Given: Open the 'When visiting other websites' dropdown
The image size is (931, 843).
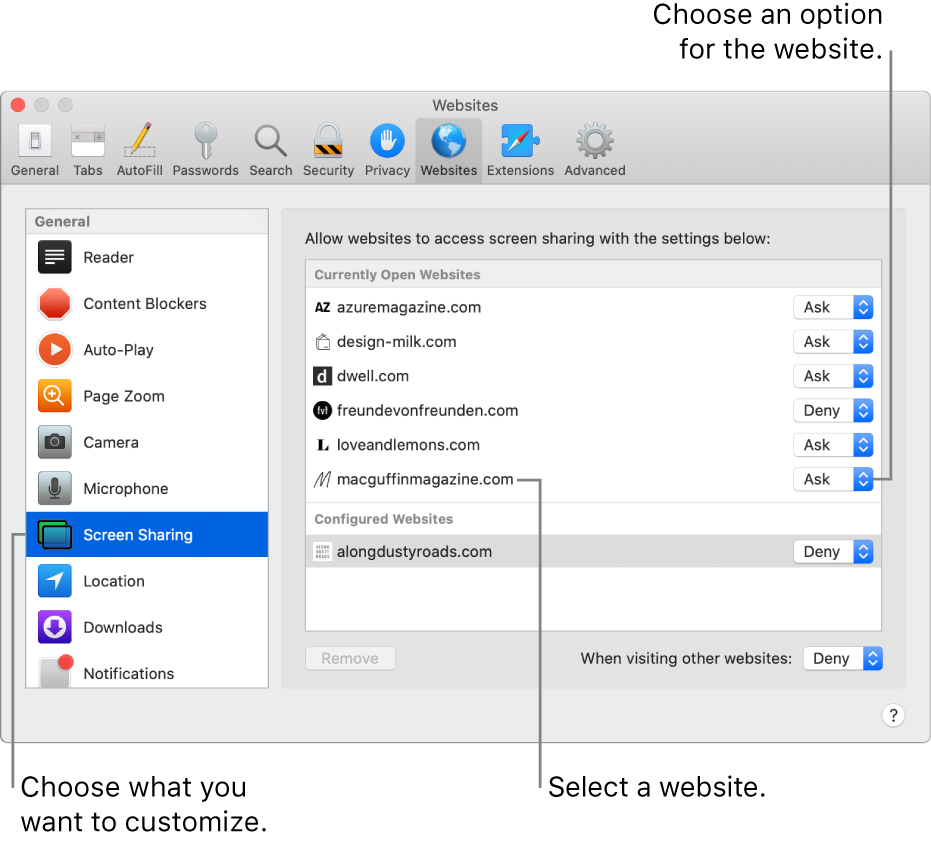Looking at the screenshot, I should point(843,658).
